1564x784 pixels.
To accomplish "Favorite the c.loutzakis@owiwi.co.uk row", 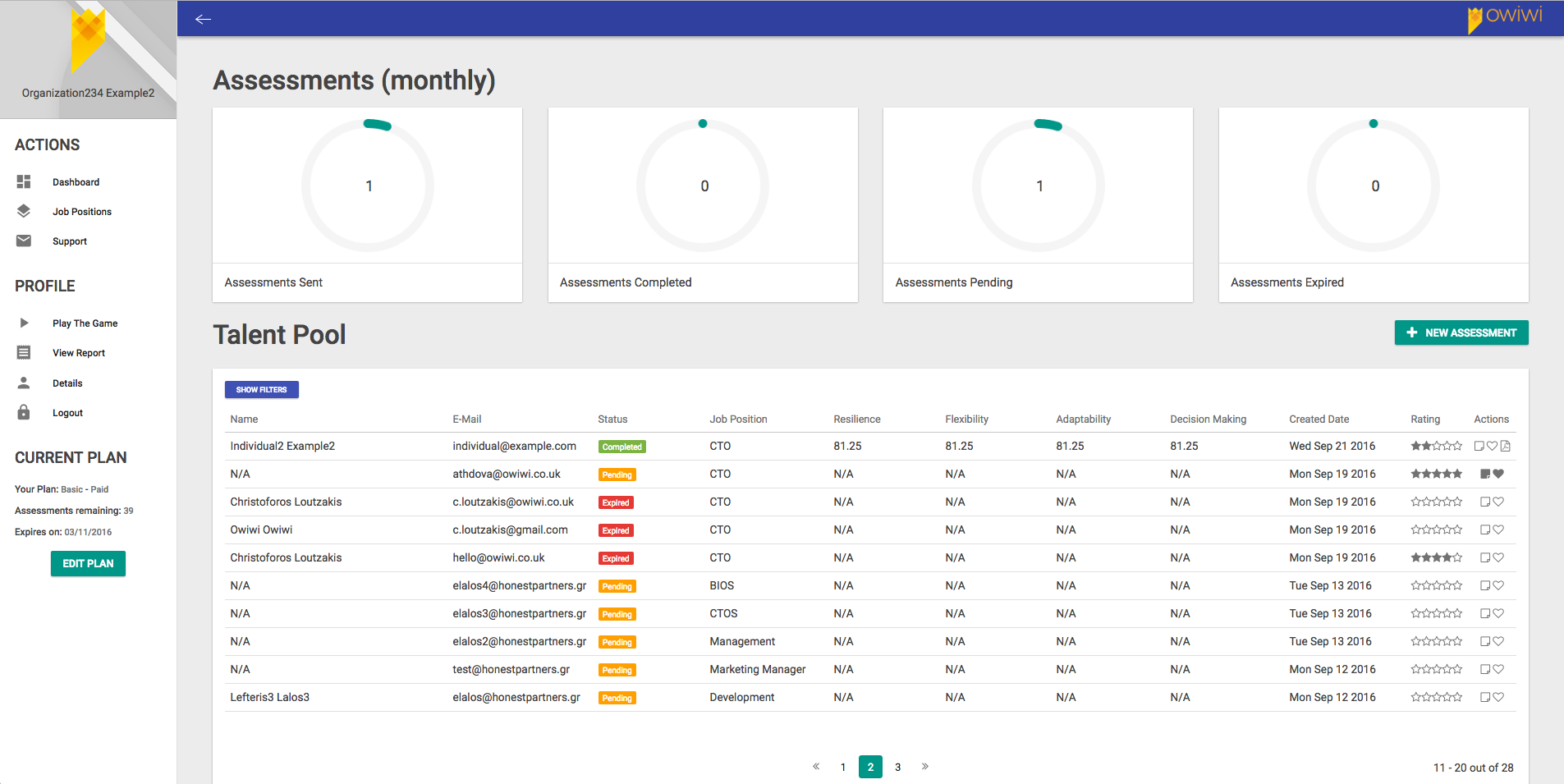I will coord(1498,502).
